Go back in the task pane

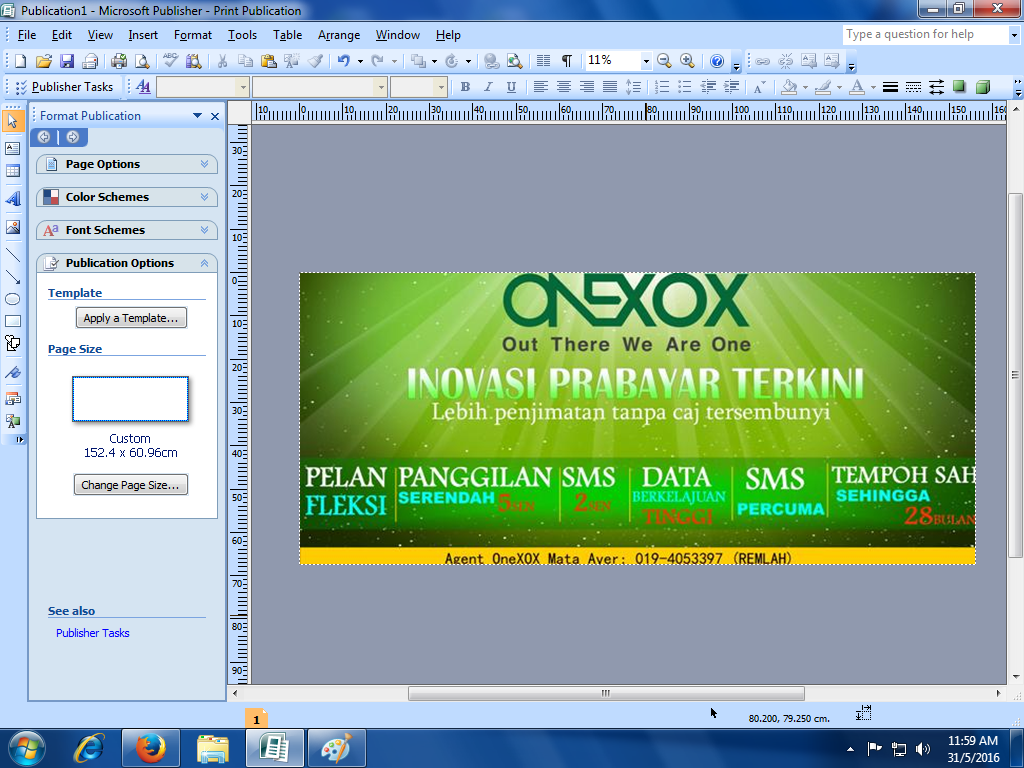44,137
